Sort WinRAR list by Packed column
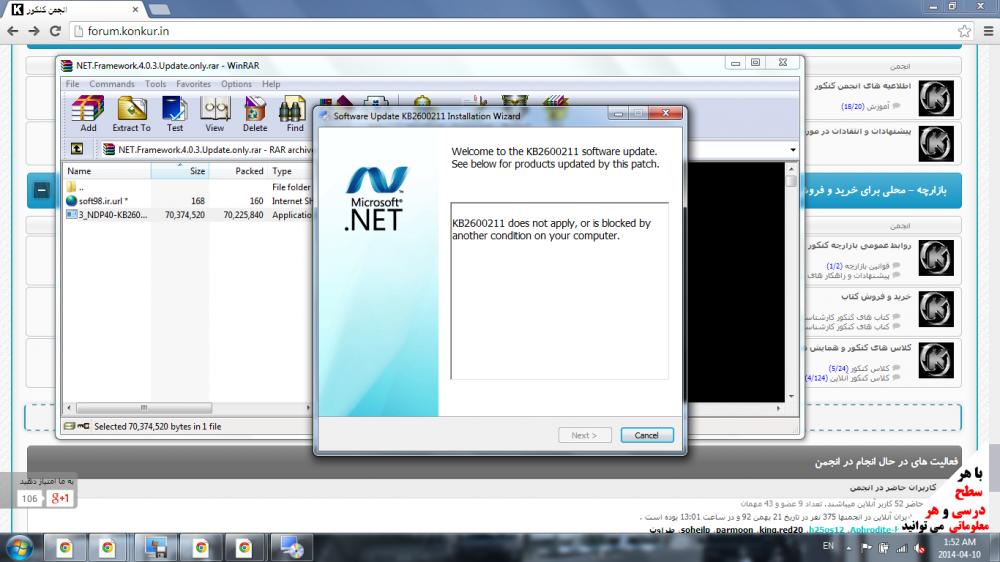1000x562 pixels. click(x=239, y=171)
